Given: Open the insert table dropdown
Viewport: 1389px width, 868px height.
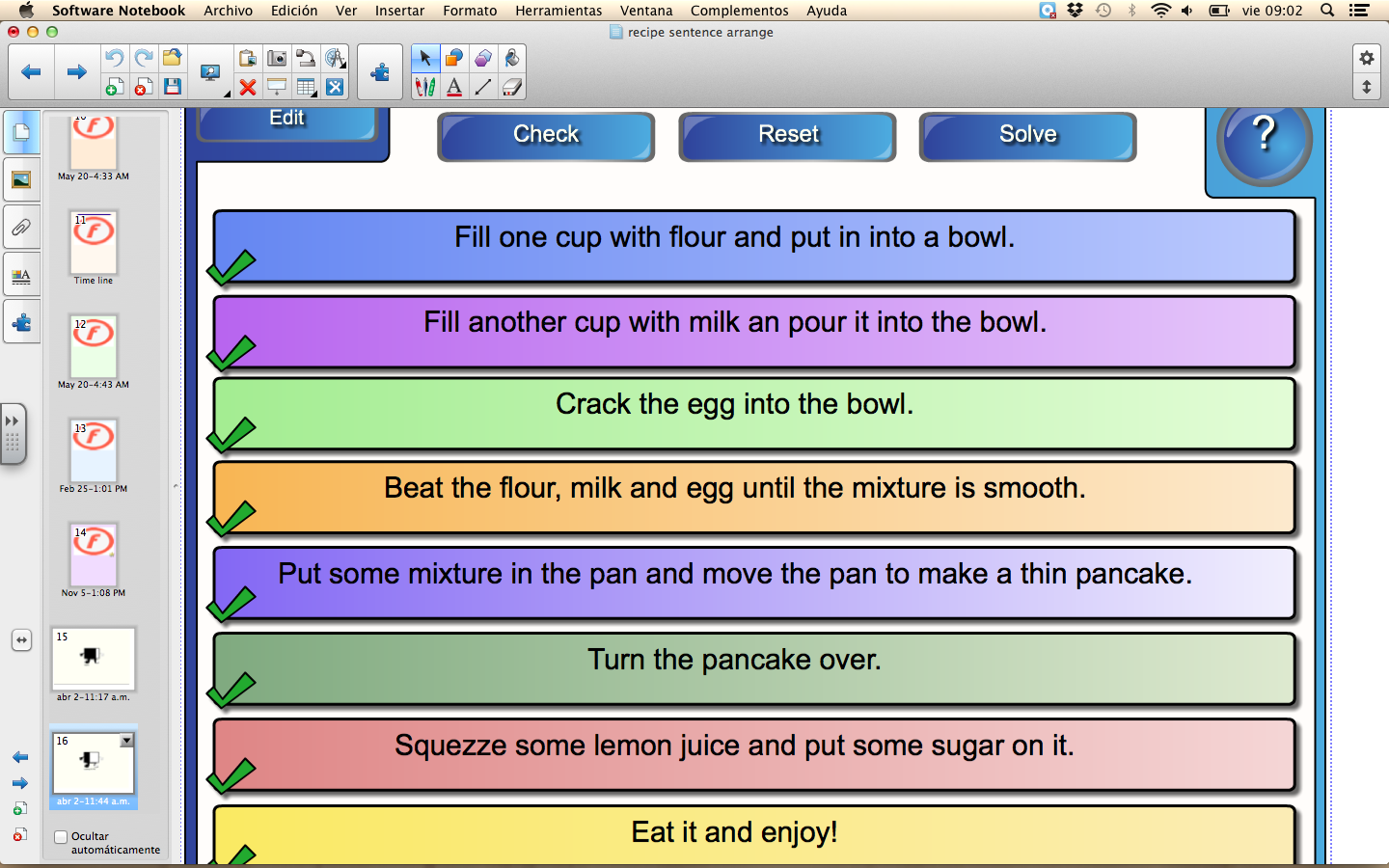Looking at the screenshot, I should 306,87.
